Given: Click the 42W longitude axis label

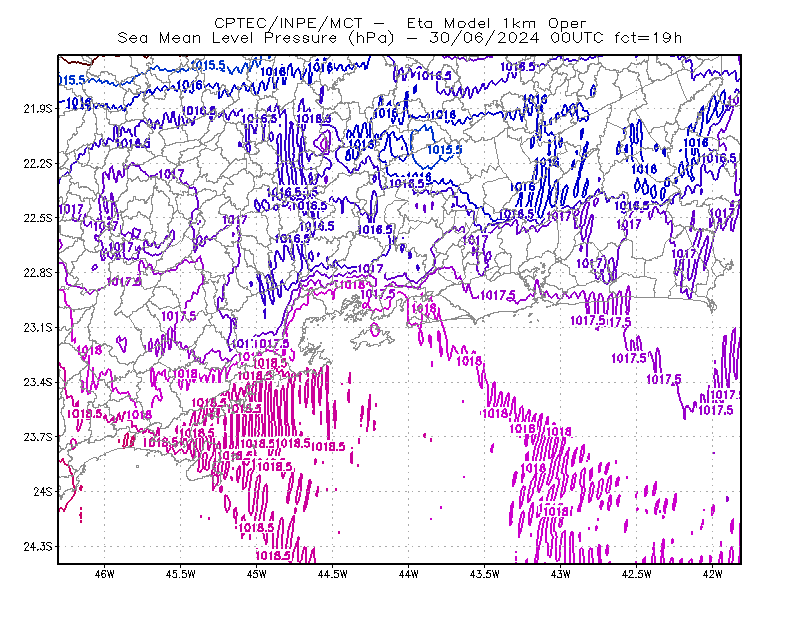Looking at the screenshot, I should point(712,574).
